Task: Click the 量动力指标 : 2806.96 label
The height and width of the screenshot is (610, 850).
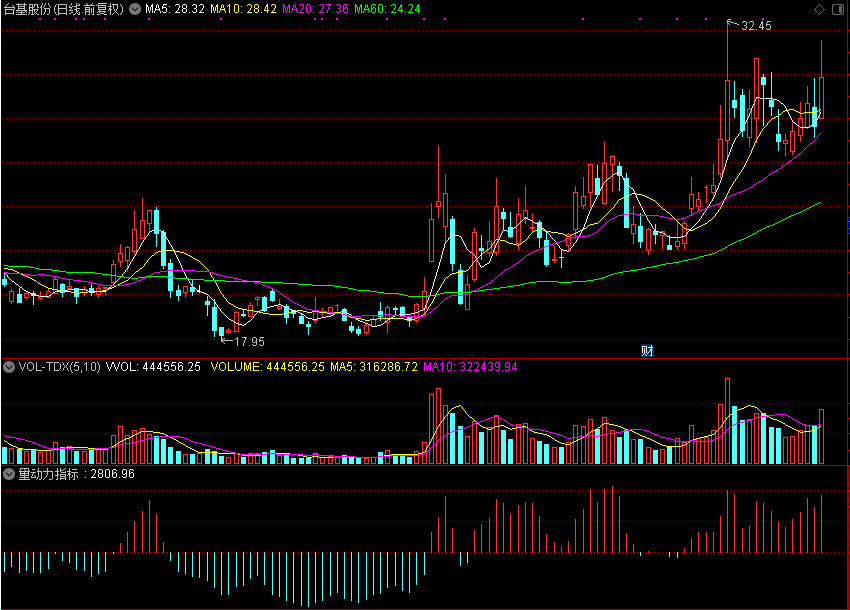Action: click(x=76, y=474)
